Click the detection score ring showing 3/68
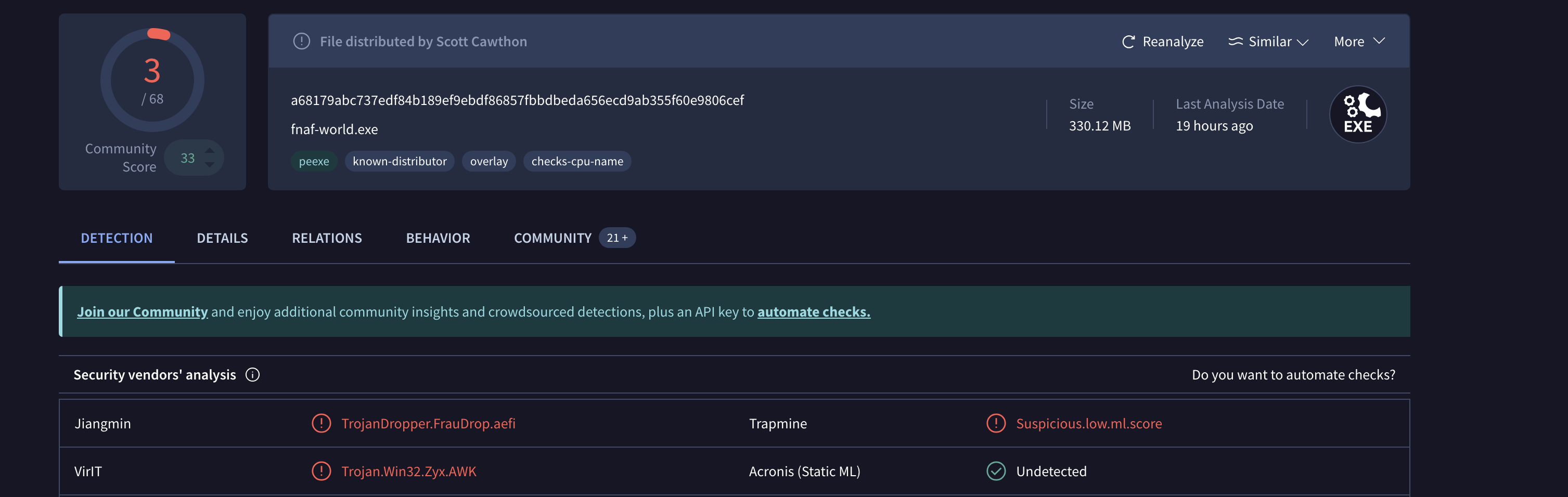This screenshot has width=1568, height=497. coord(152,80)
